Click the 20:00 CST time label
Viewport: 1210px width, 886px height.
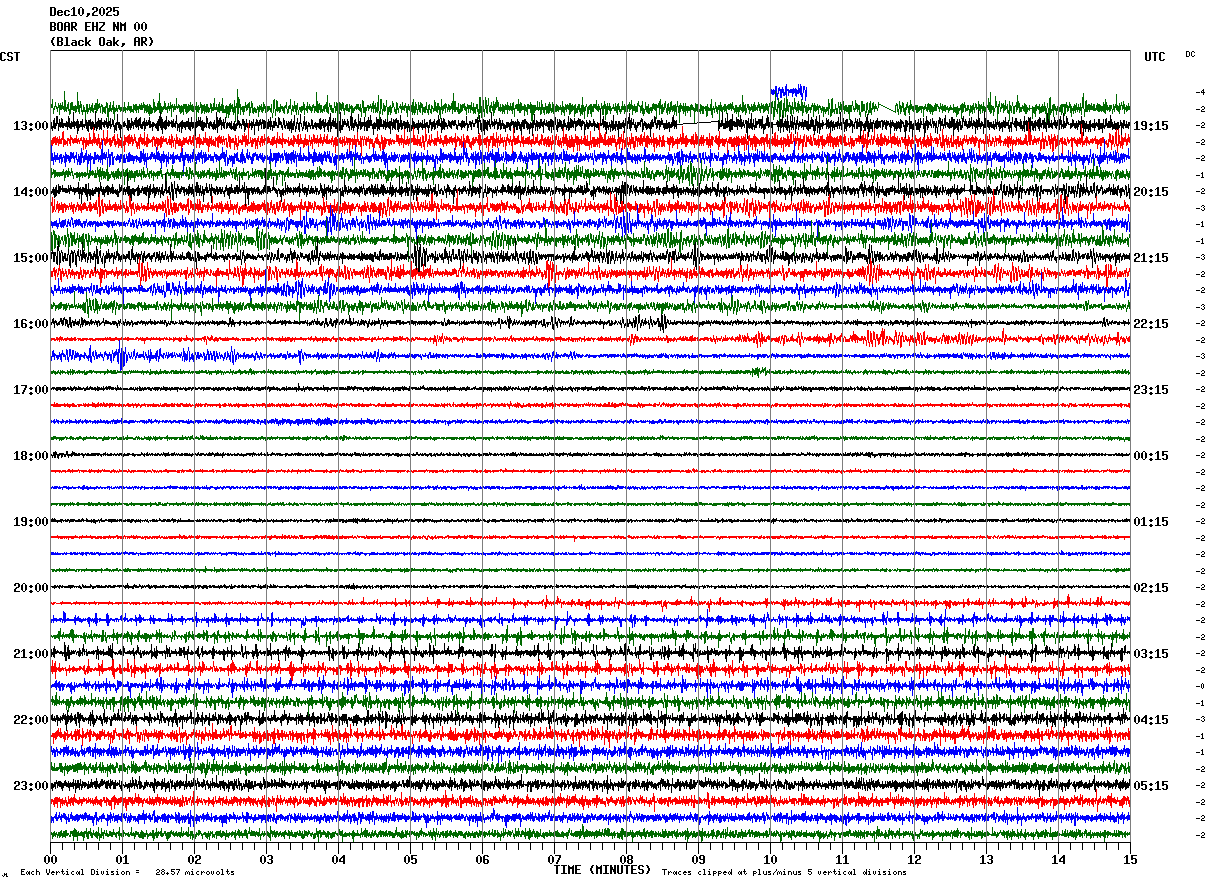pyautogui.click(x=31, y=588)
